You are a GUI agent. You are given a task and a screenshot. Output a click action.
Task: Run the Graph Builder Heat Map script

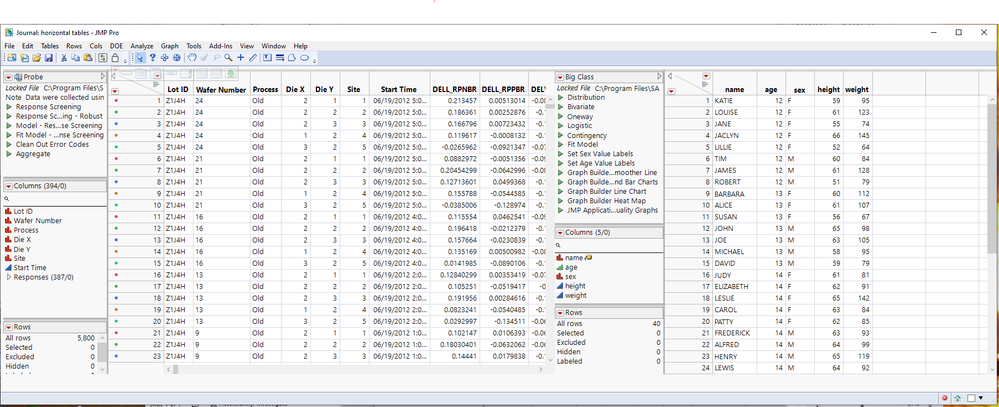561,201
